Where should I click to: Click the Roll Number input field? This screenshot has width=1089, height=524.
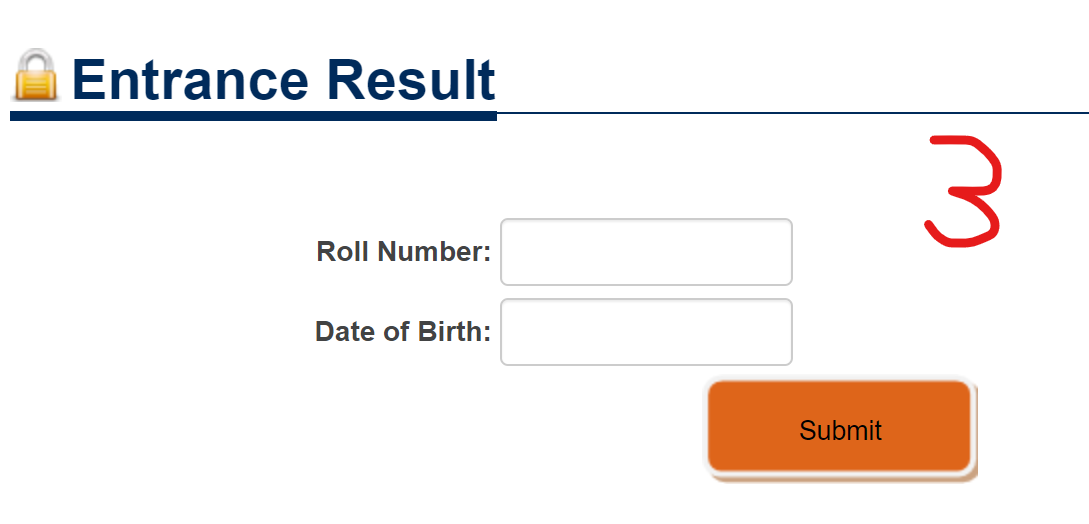[x=646, y=252]
